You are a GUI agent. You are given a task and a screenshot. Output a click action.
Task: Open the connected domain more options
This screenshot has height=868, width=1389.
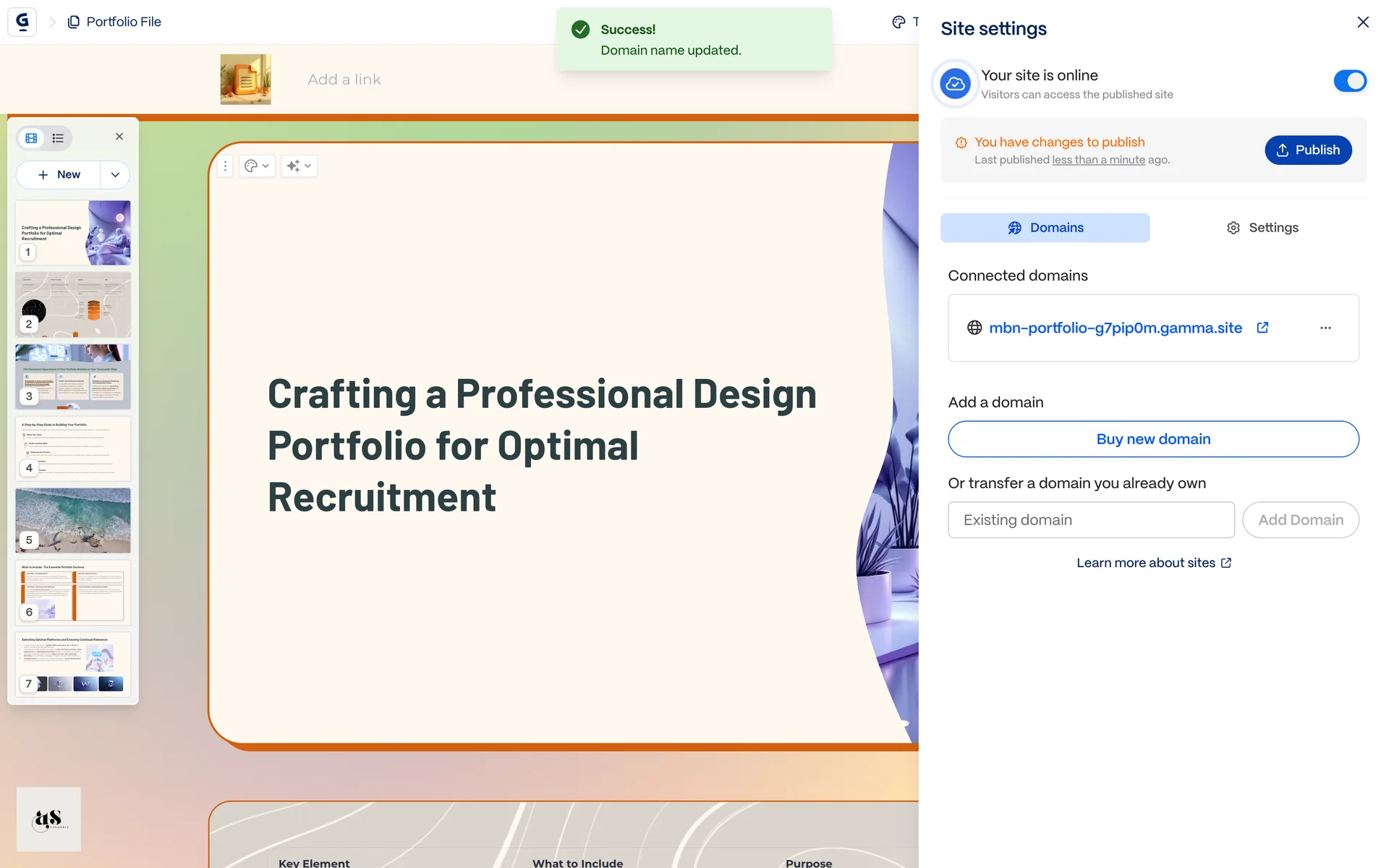tap(1325, 328)
